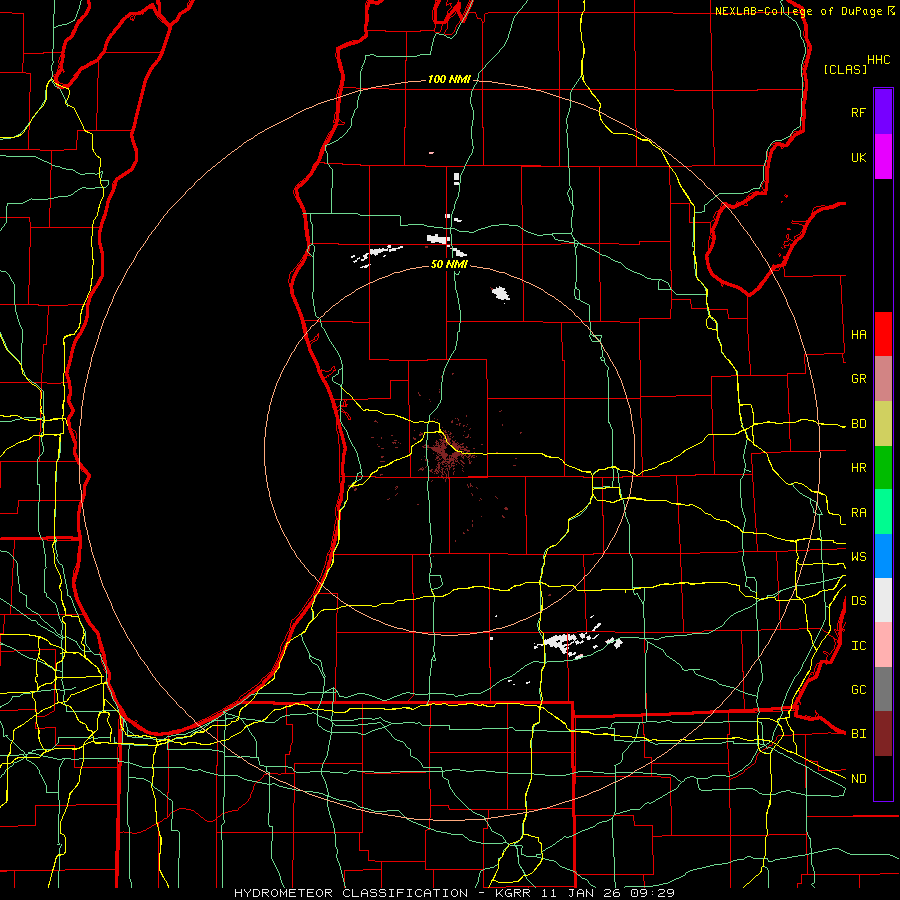Click the HYDROMETEOR CLASSIFICATION title text
The width and height of the screenshot is (900, 900).
click(351, 893)
